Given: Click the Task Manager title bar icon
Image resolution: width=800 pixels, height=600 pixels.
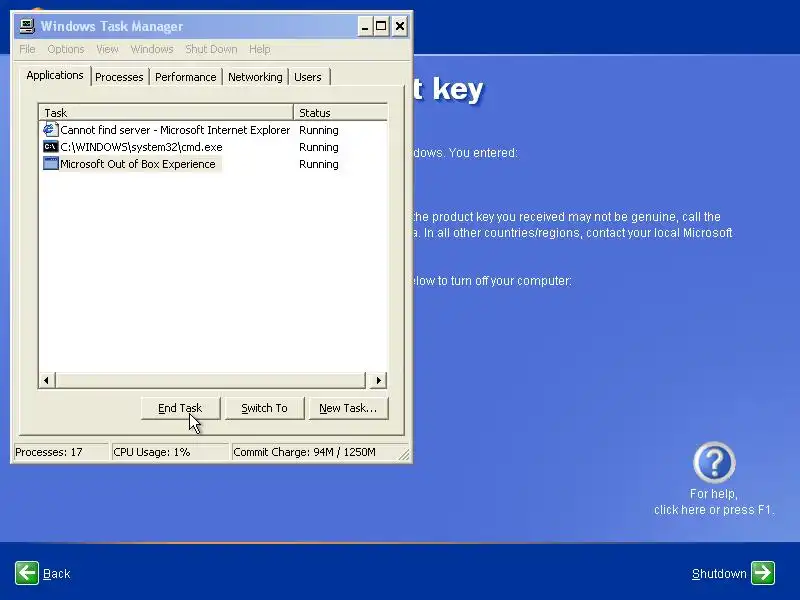Looking at the screenshot, I should (x=27, y=26).
